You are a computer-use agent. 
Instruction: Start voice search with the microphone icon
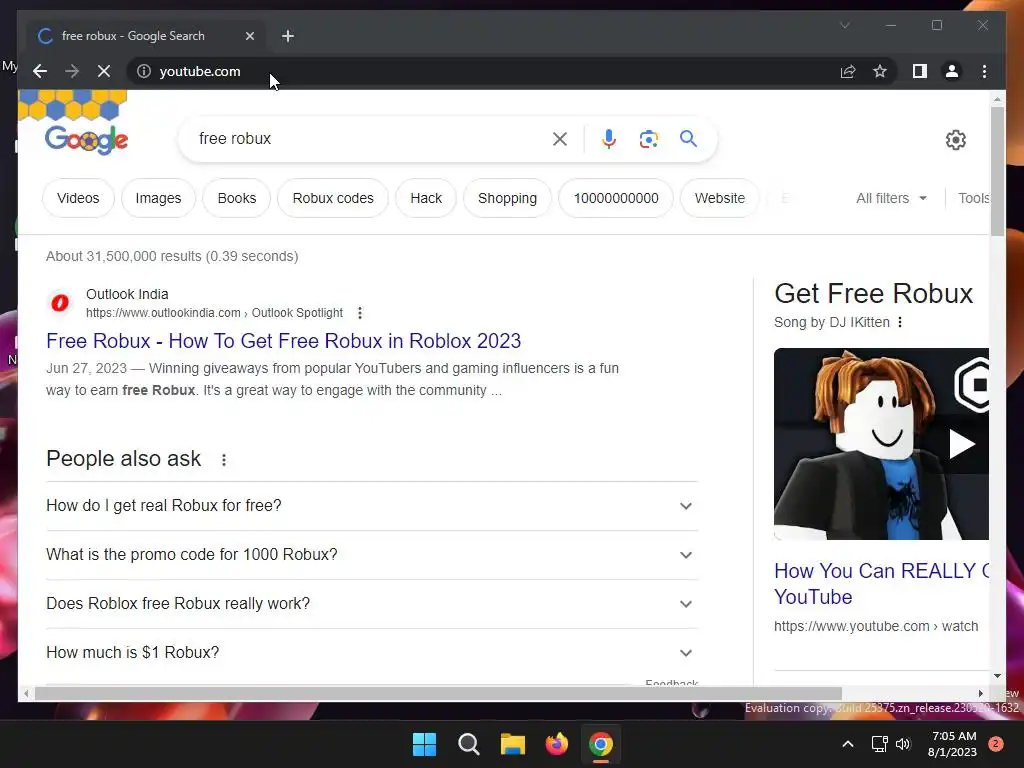(x=609, y=139)
